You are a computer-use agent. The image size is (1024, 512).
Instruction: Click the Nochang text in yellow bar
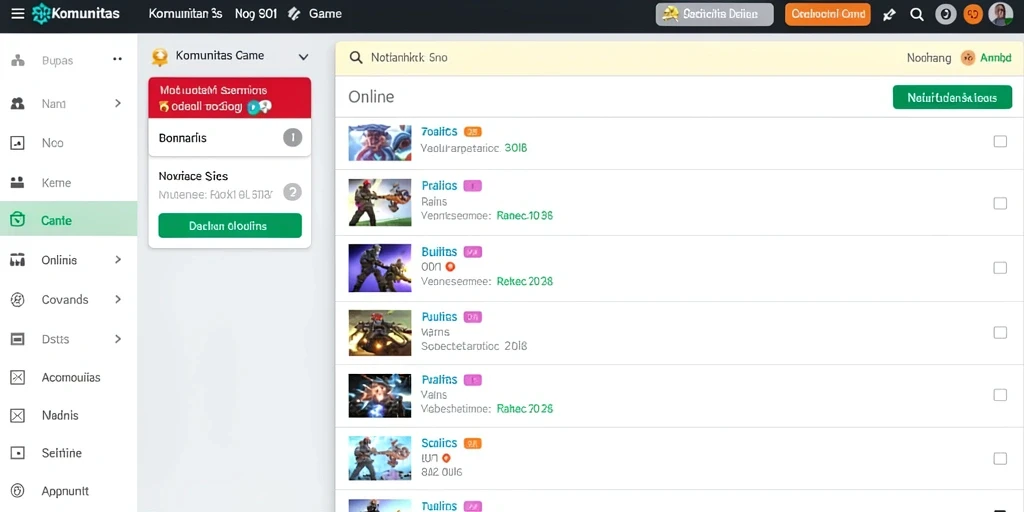(929, 58)
